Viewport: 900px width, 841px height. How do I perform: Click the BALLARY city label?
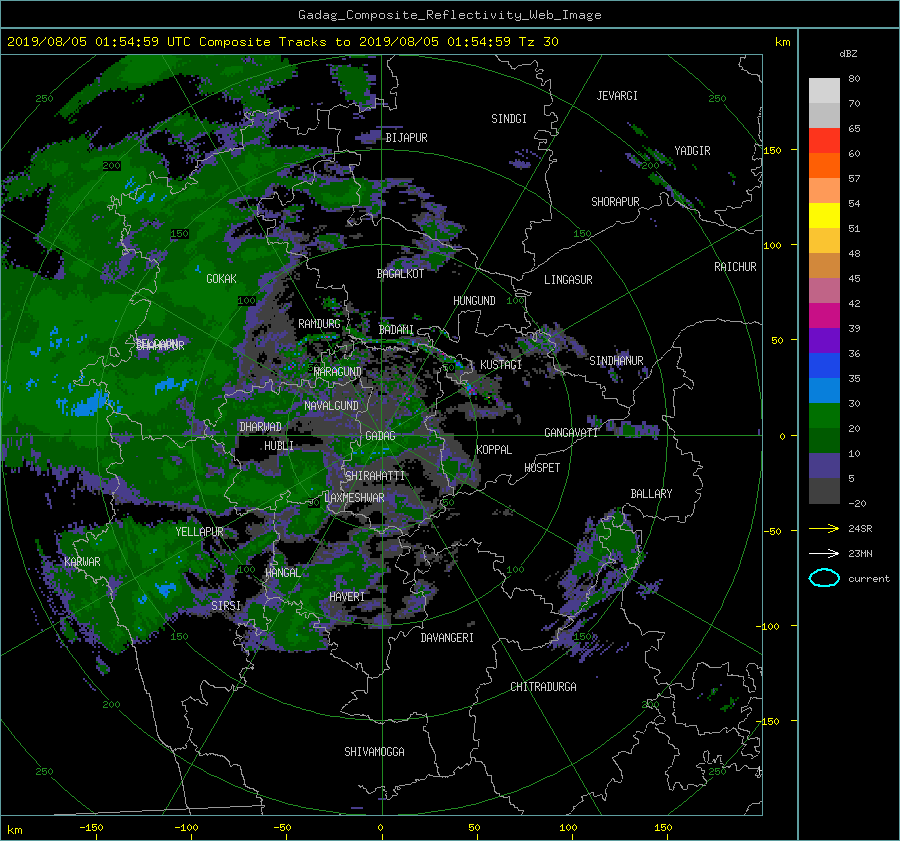click(x=651, y=494)
